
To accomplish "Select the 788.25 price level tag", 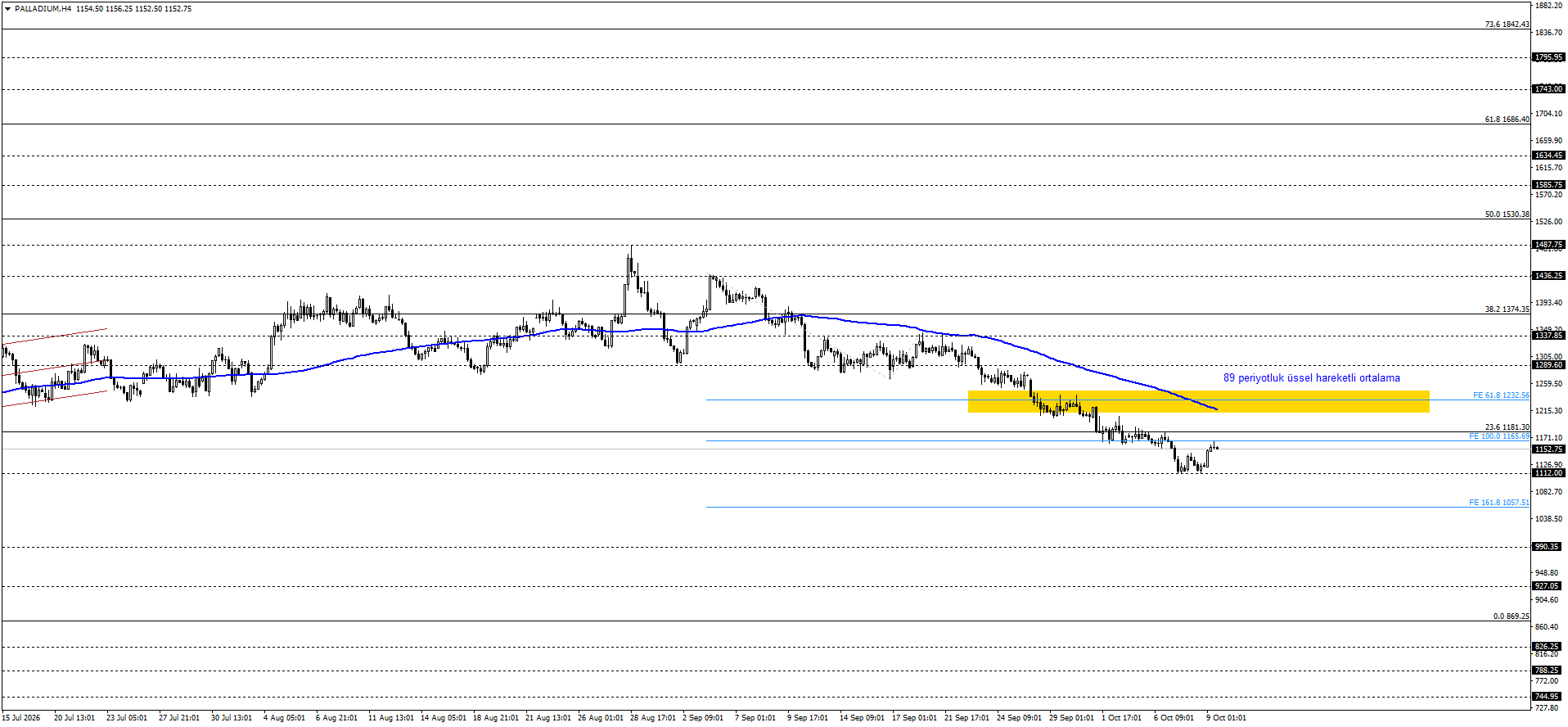I will 1548,671.
